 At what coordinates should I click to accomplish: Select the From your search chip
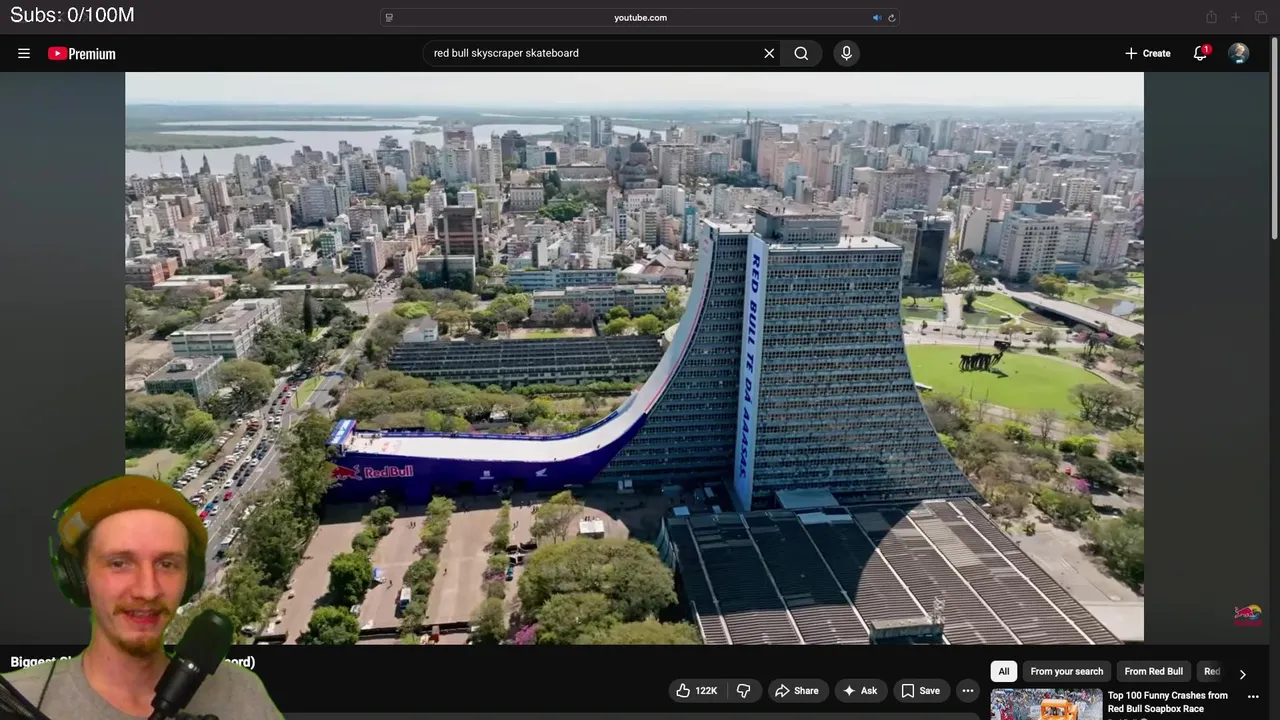(1066, 672)
